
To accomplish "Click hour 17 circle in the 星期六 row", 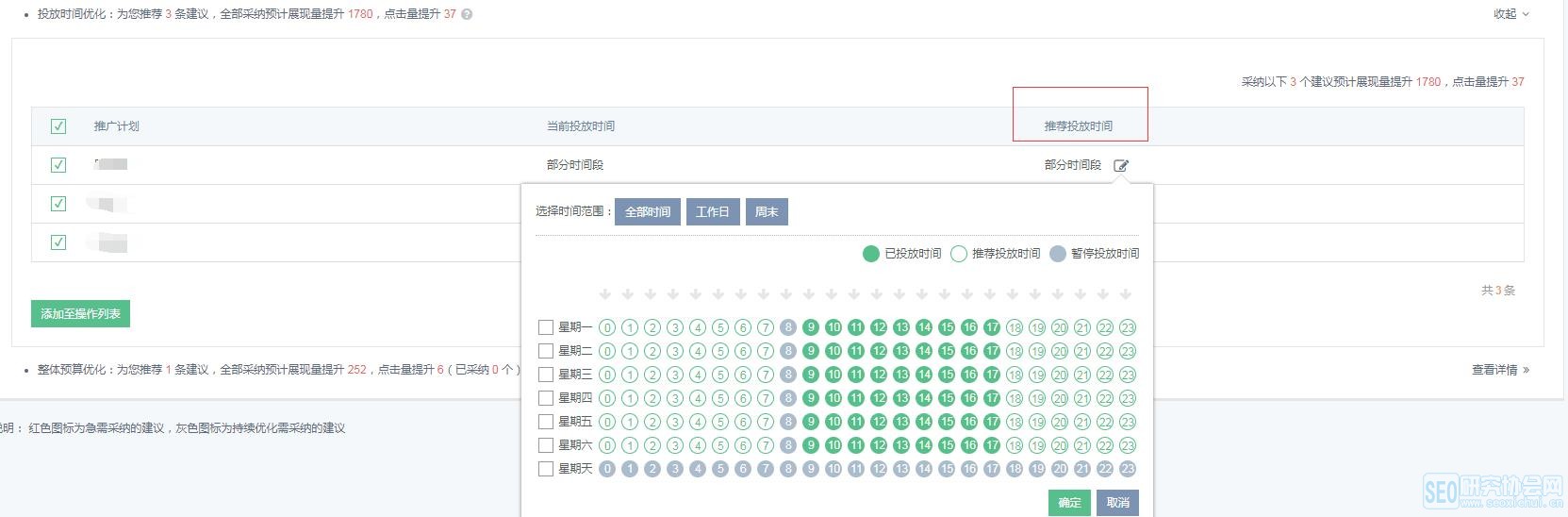I will (x=992, y=445).
